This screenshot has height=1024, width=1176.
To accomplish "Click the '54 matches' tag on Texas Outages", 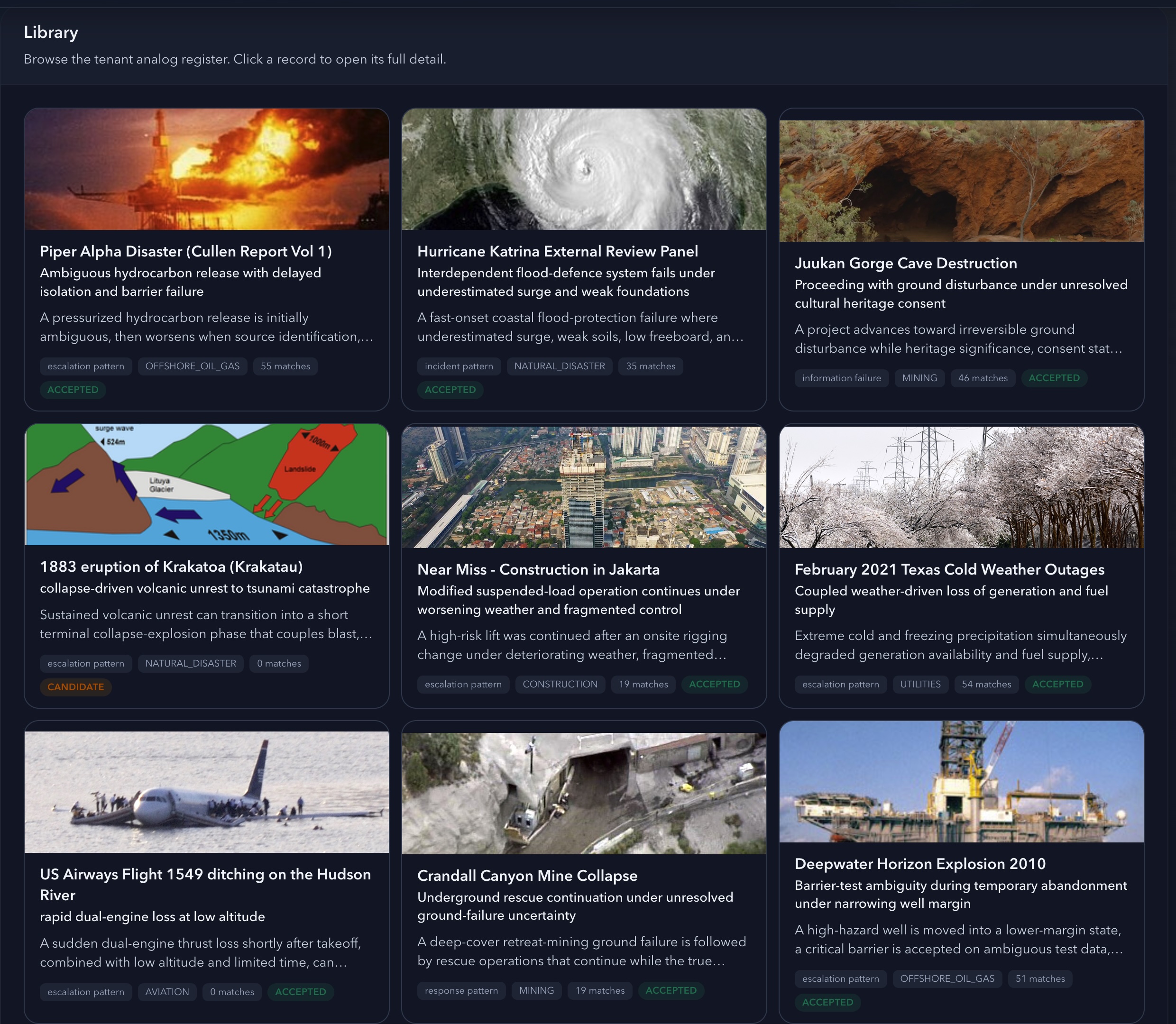I will tap(986, 685).
